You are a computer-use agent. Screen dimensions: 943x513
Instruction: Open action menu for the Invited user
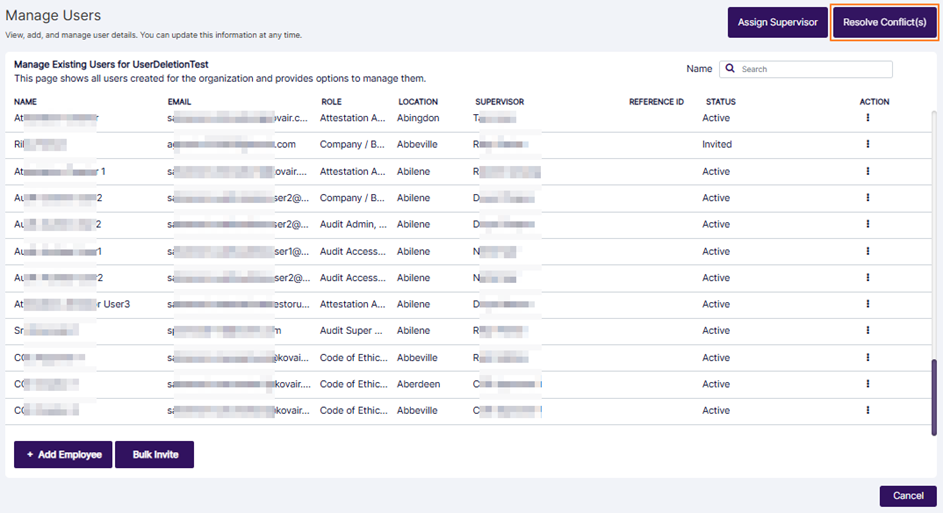click(x=867, y=144)
